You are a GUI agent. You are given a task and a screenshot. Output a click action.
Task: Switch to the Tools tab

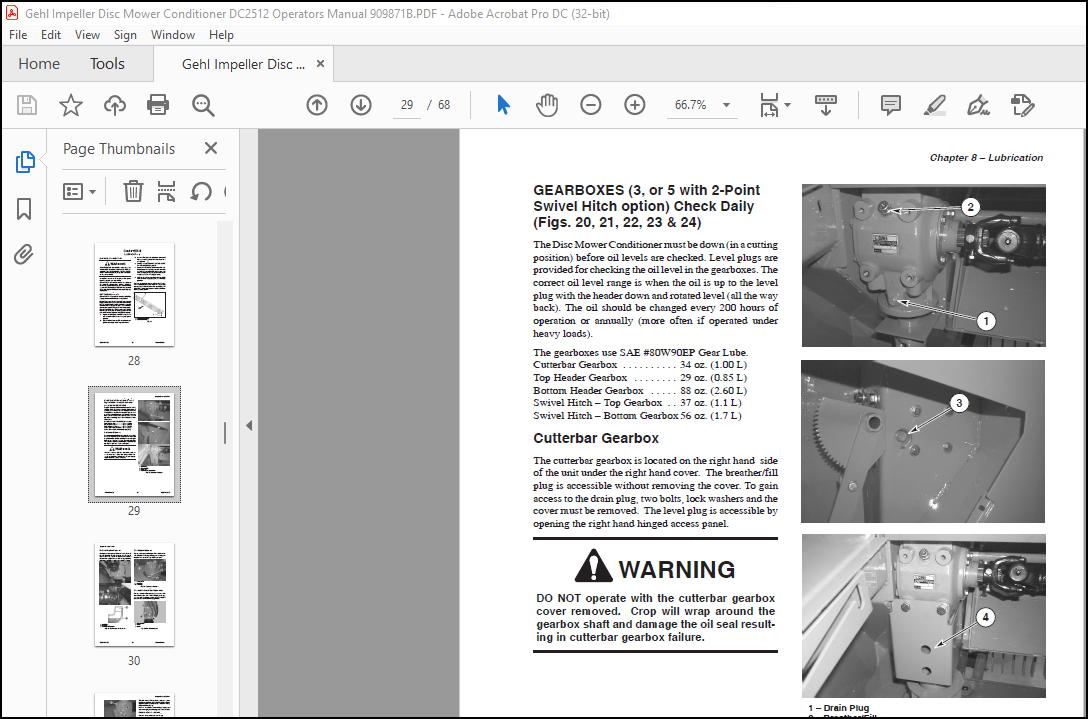107,64
